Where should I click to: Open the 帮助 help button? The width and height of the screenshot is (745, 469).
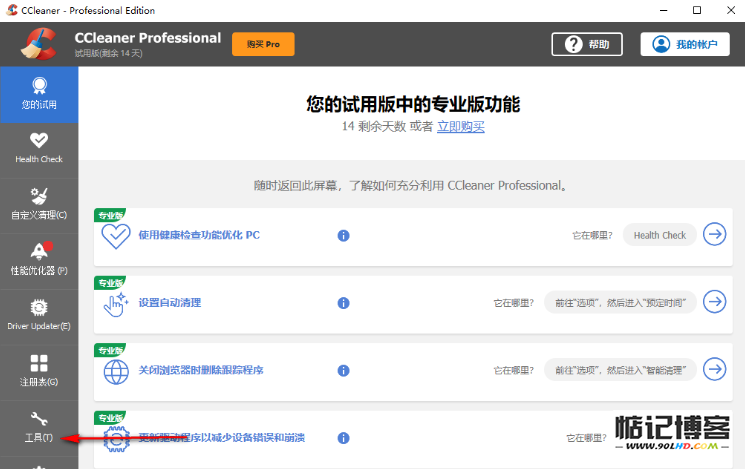(x=587, y=44)
